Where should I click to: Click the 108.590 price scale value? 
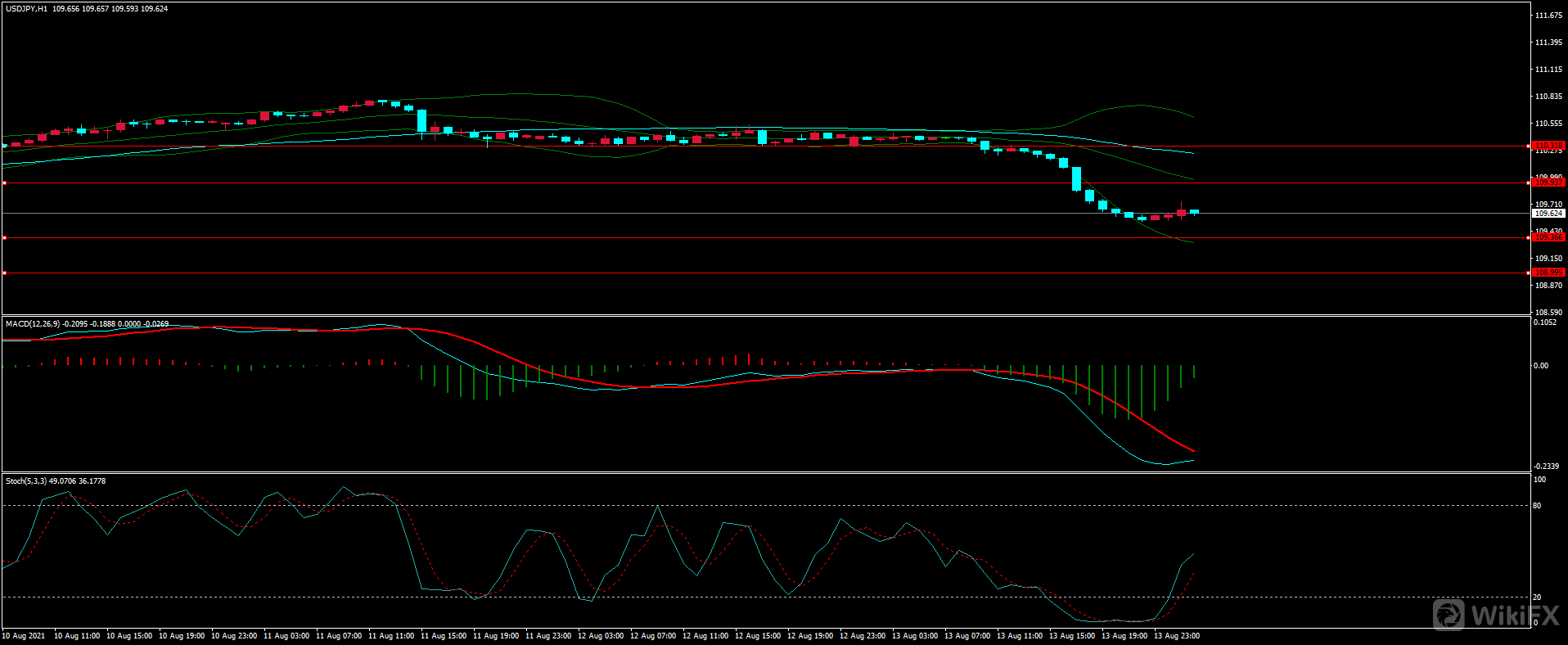[x=1548, y=313]
